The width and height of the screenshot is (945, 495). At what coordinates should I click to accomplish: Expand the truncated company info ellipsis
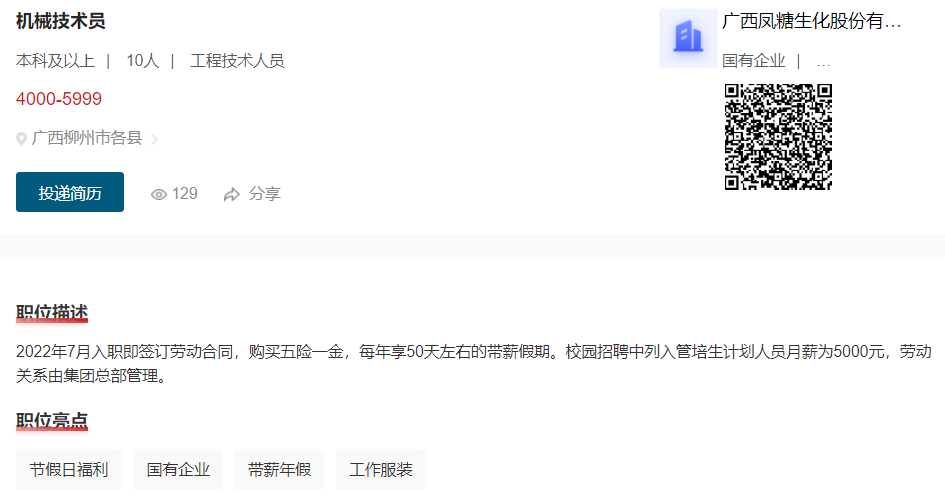[x=823, y=62]
